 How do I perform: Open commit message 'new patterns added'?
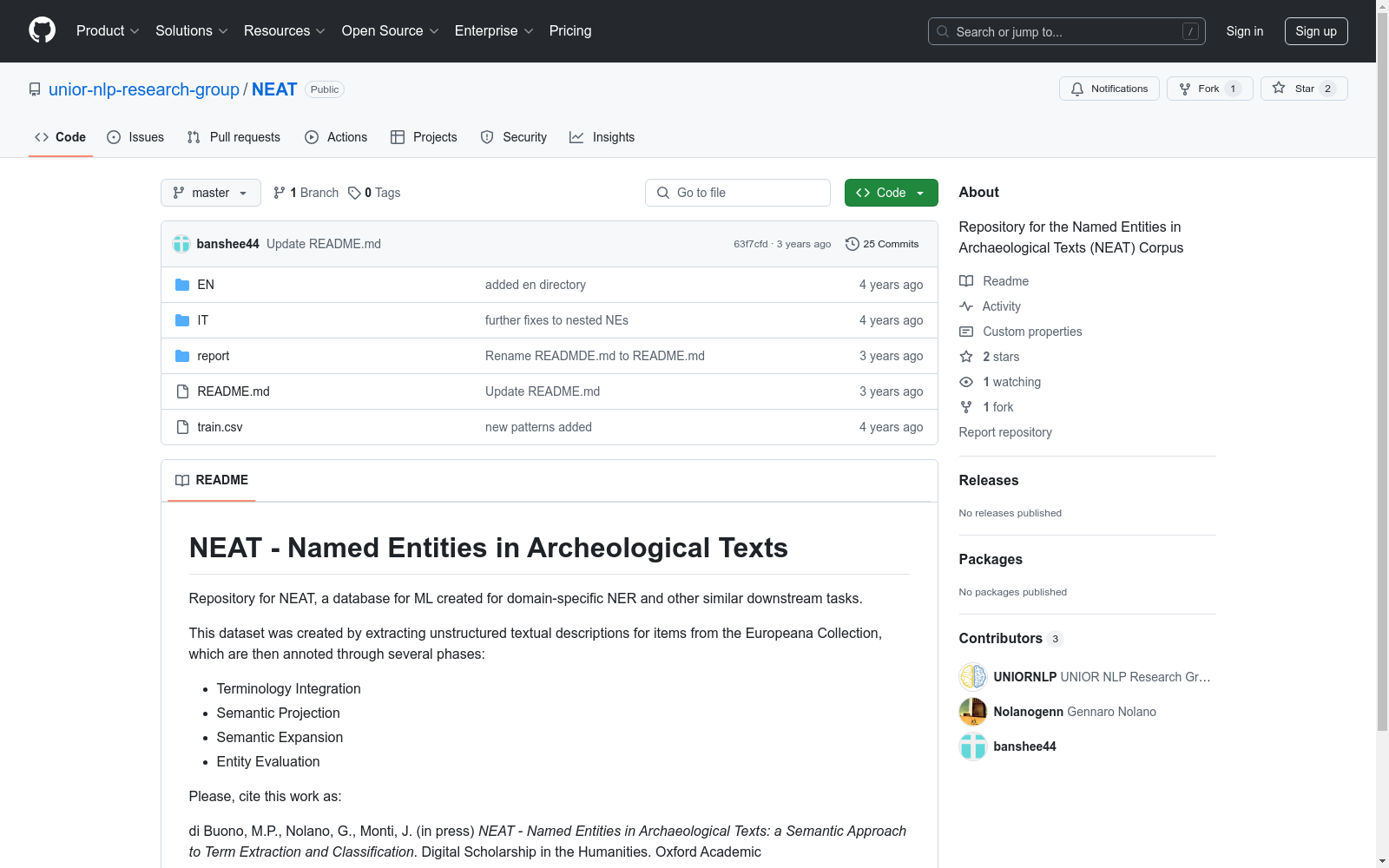pyautogui.click(x=538, y=427)
